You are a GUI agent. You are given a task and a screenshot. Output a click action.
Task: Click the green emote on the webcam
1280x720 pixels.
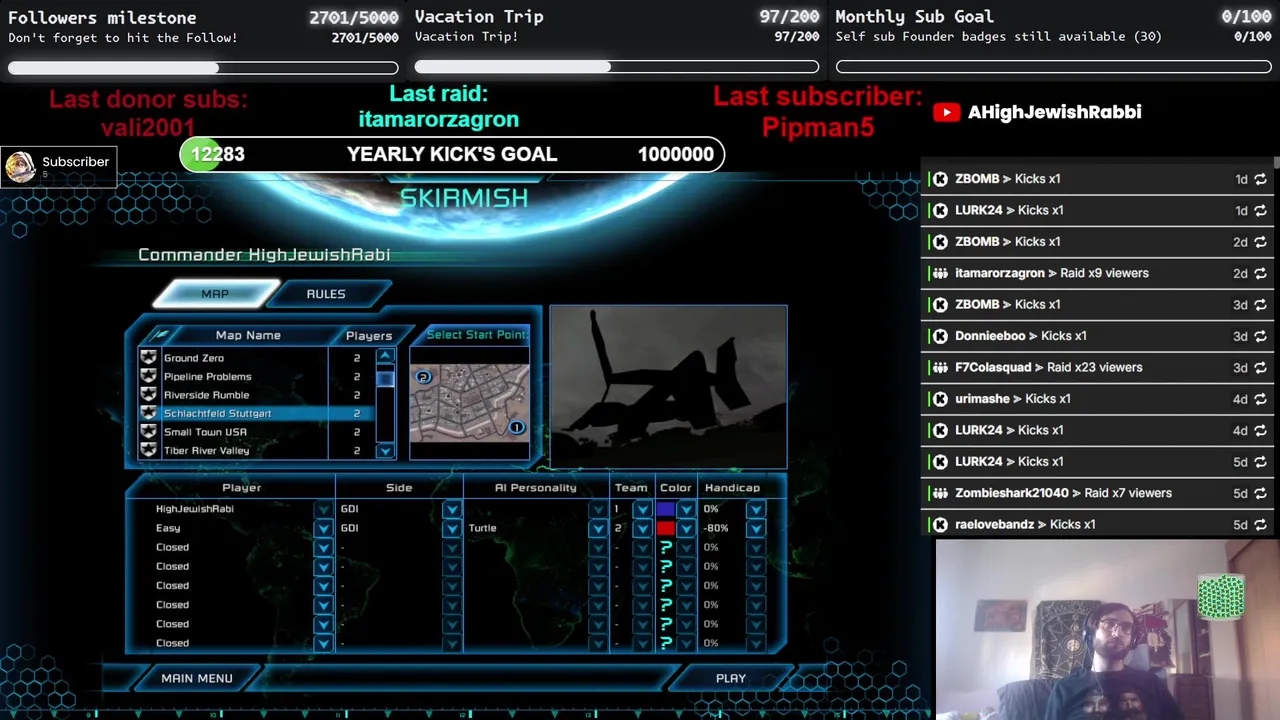coord(1221,597)
